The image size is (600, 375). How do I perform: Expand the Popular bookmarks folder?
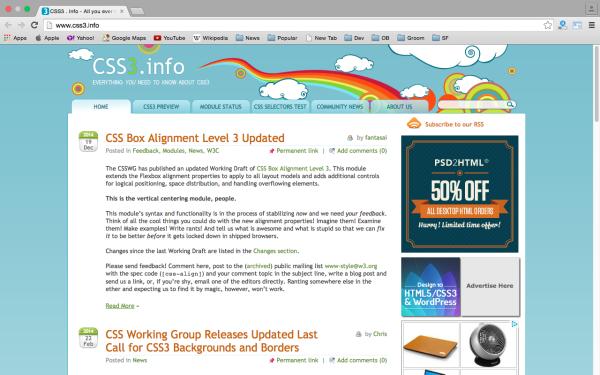(282, 38)
